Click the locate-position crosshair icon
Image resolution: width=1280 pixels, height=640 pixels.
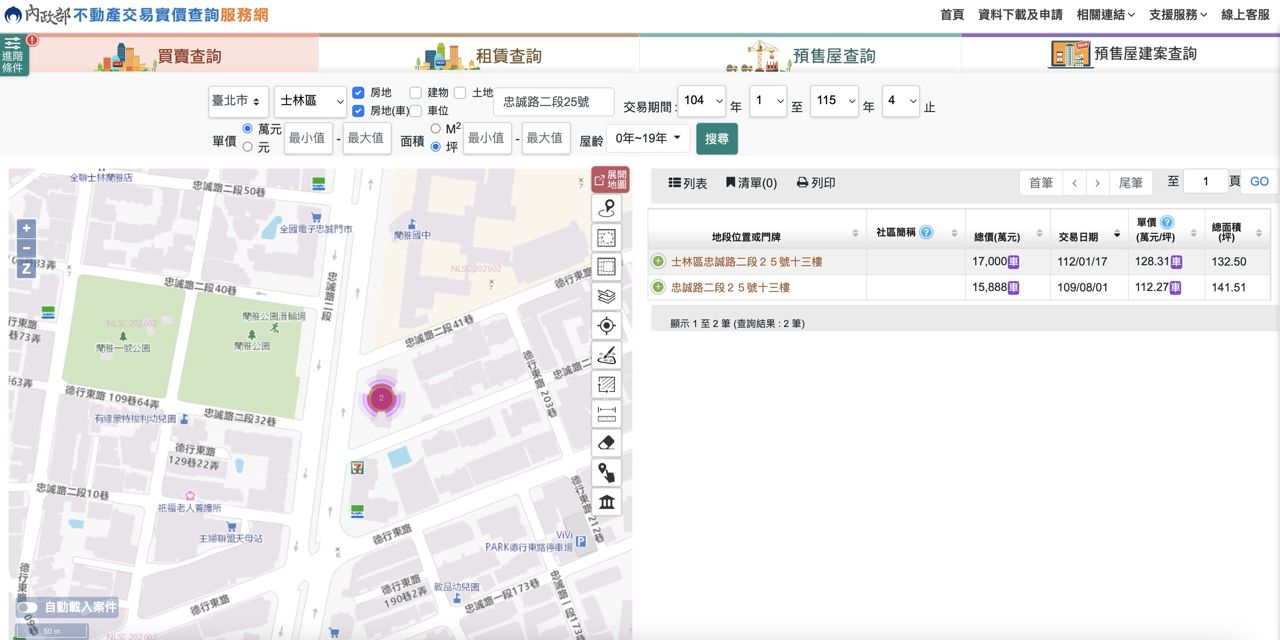(x=606, y=326)
